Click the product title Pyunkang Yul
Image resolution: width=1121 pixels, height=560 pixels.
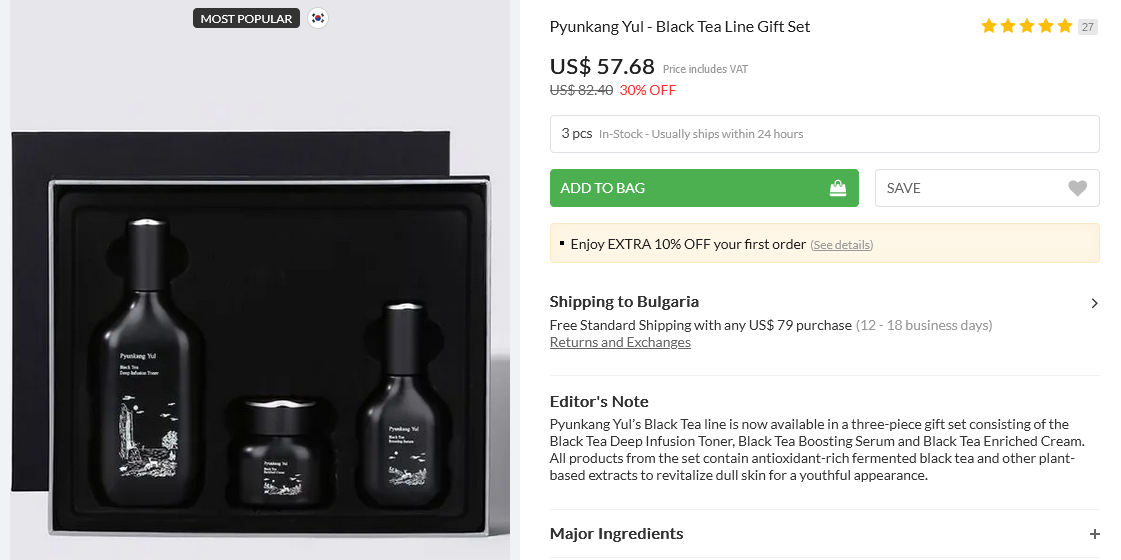680,27
